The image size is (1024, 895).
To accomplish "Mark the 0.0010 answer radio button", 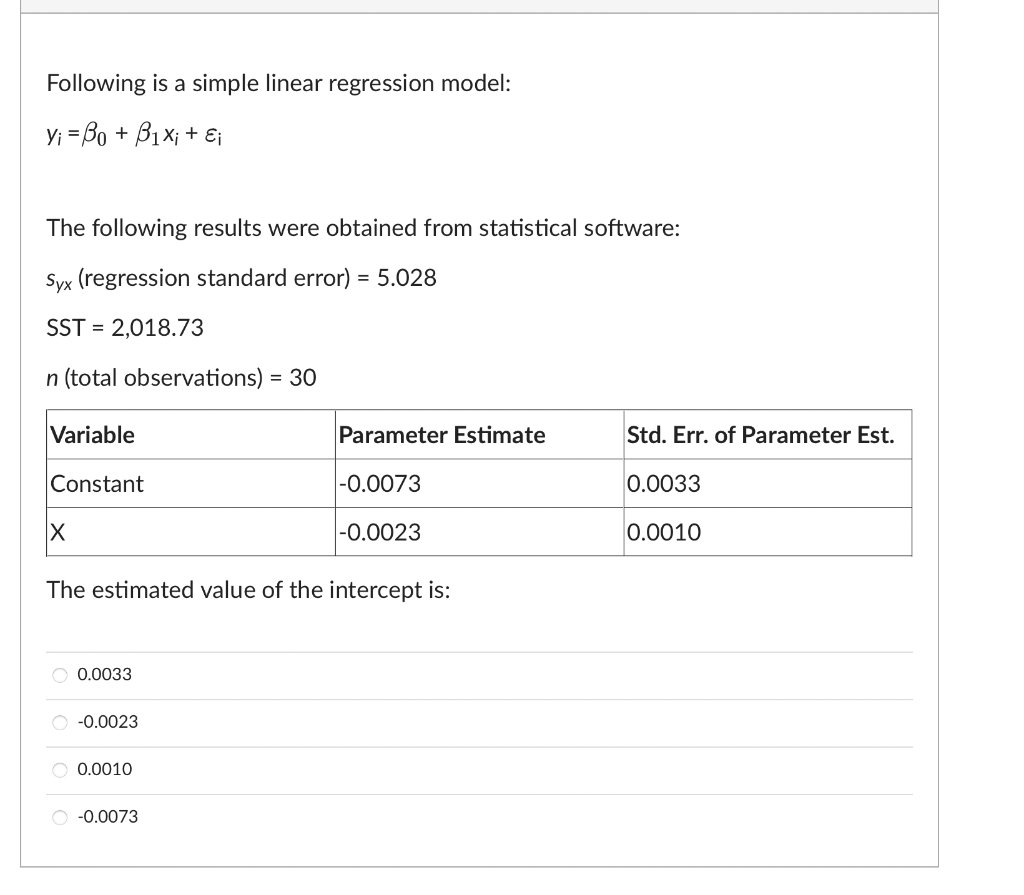I will pos(59,770).
